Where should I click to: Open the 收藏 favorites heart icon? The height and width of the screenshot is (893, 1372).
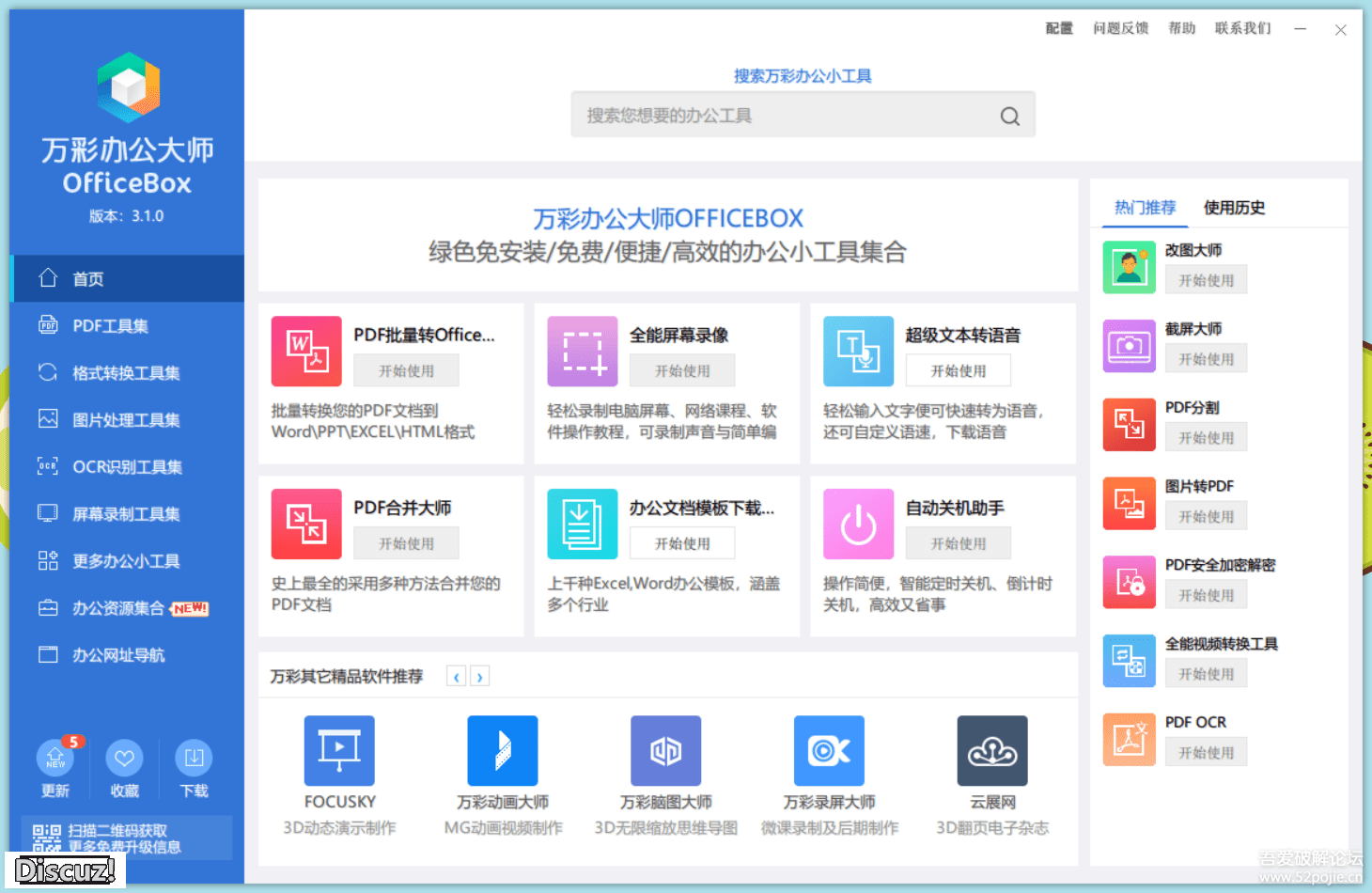(x=124, y=758)
